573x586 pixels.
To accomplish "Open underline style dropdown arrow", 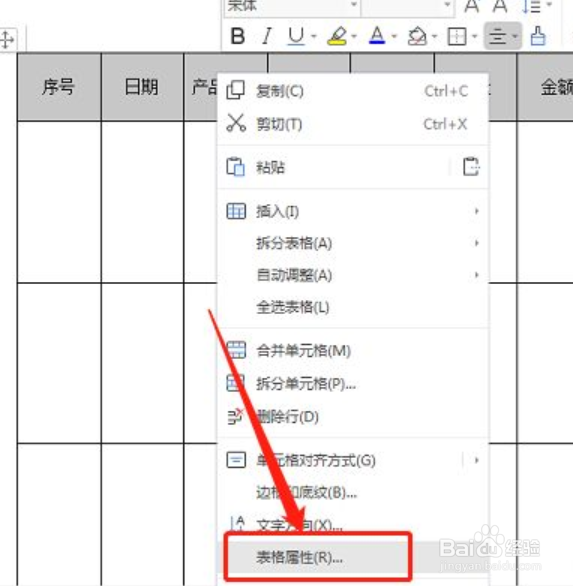I will [x=314, y=37].
